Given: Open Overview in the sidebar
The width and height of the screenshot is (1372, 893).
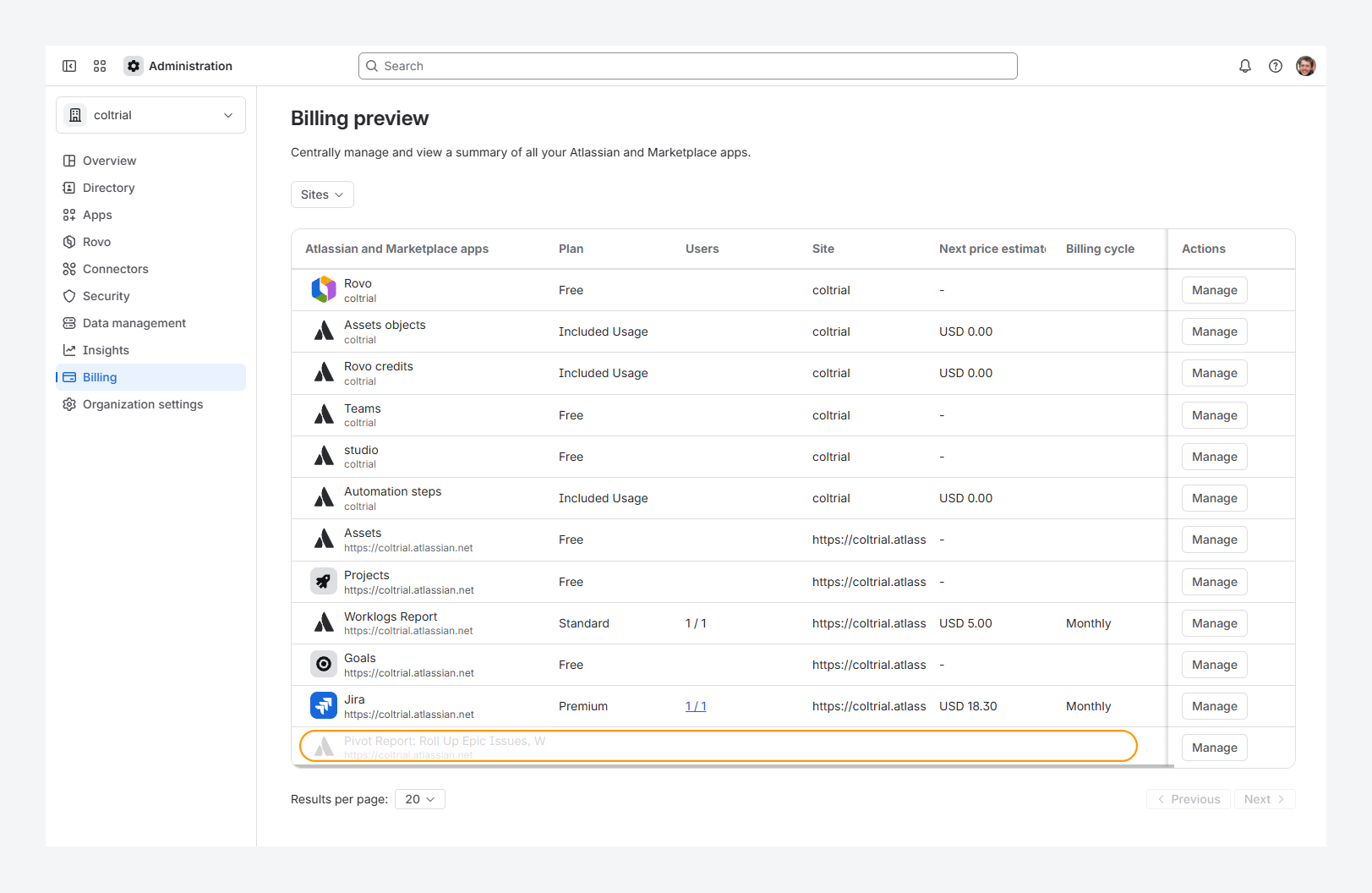Looking at the screenshot, I should coord(150,161).
